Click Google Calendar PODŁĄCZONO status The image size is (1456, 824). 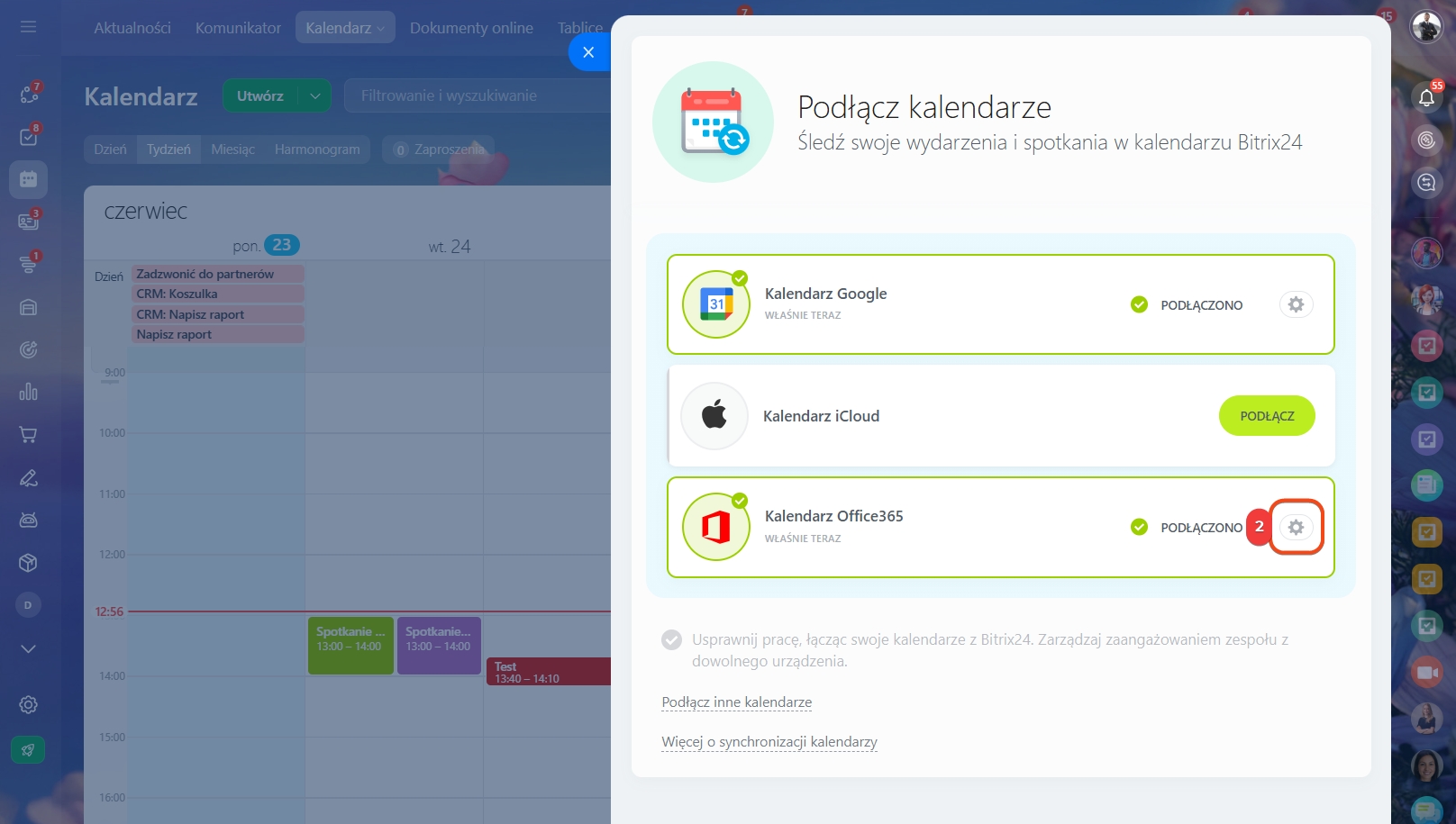(x=1187, y=305)
